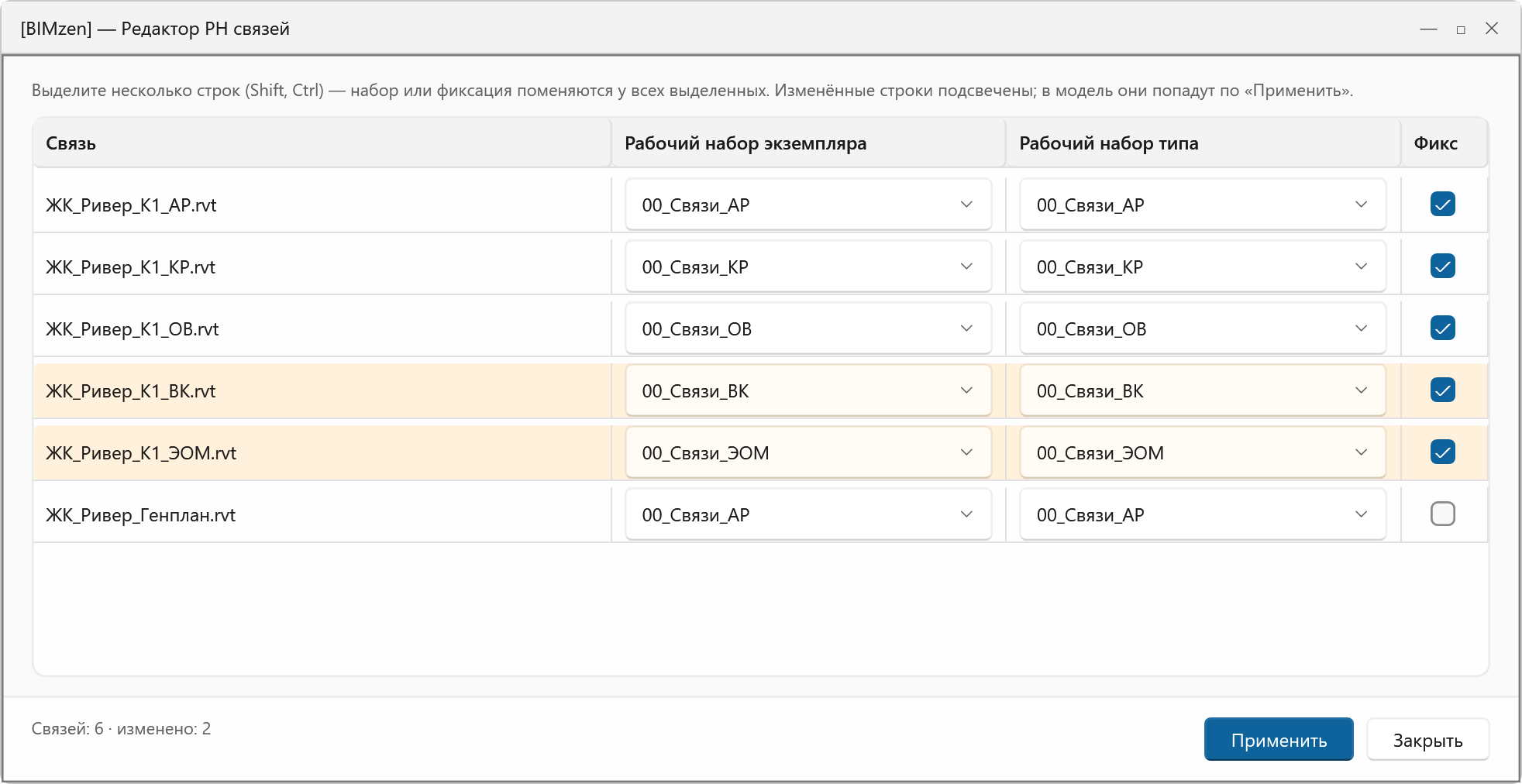Open instance workset dropdown for ЖК_Ривер_Генплан.rvt
The height and width of the screenshot is (784, 1522).
808,514
